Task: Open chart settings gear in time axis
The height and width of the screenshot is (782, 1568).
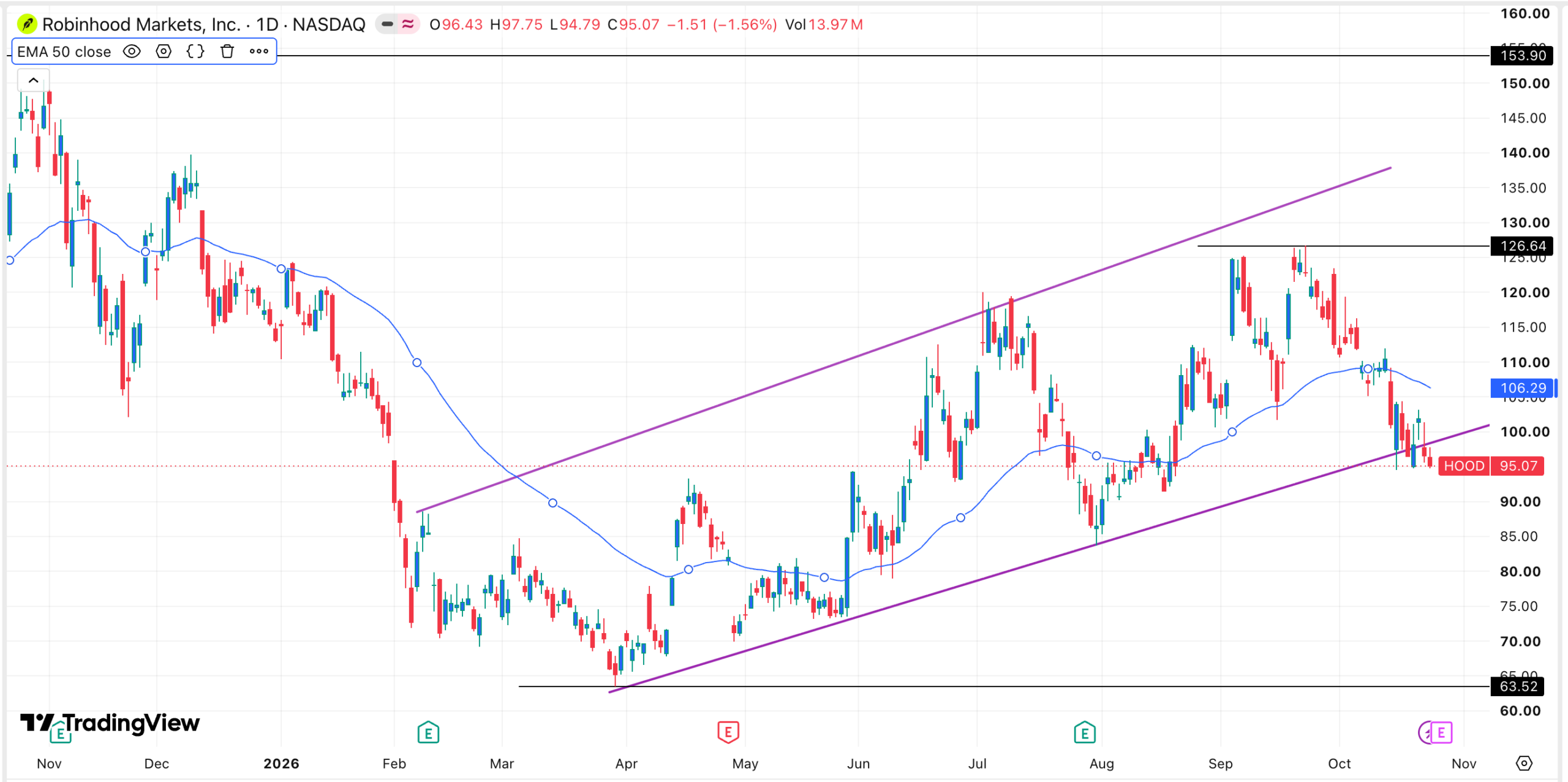Action: tap(1524, 763)
